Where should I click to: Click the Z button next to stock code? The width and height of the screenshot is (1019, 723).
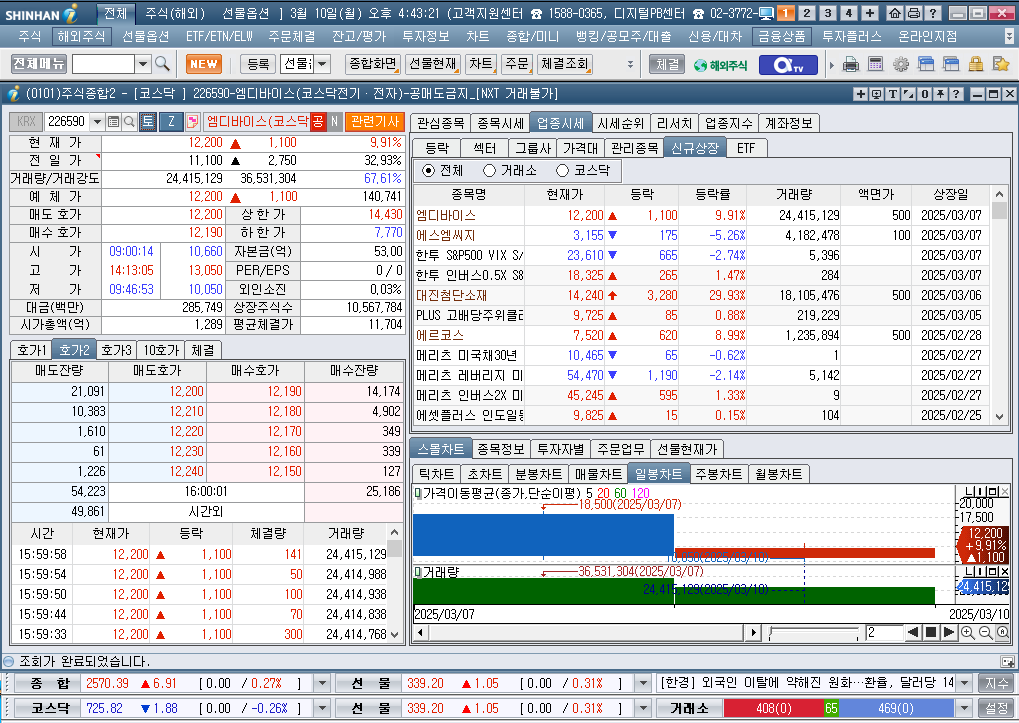[171, 121]
